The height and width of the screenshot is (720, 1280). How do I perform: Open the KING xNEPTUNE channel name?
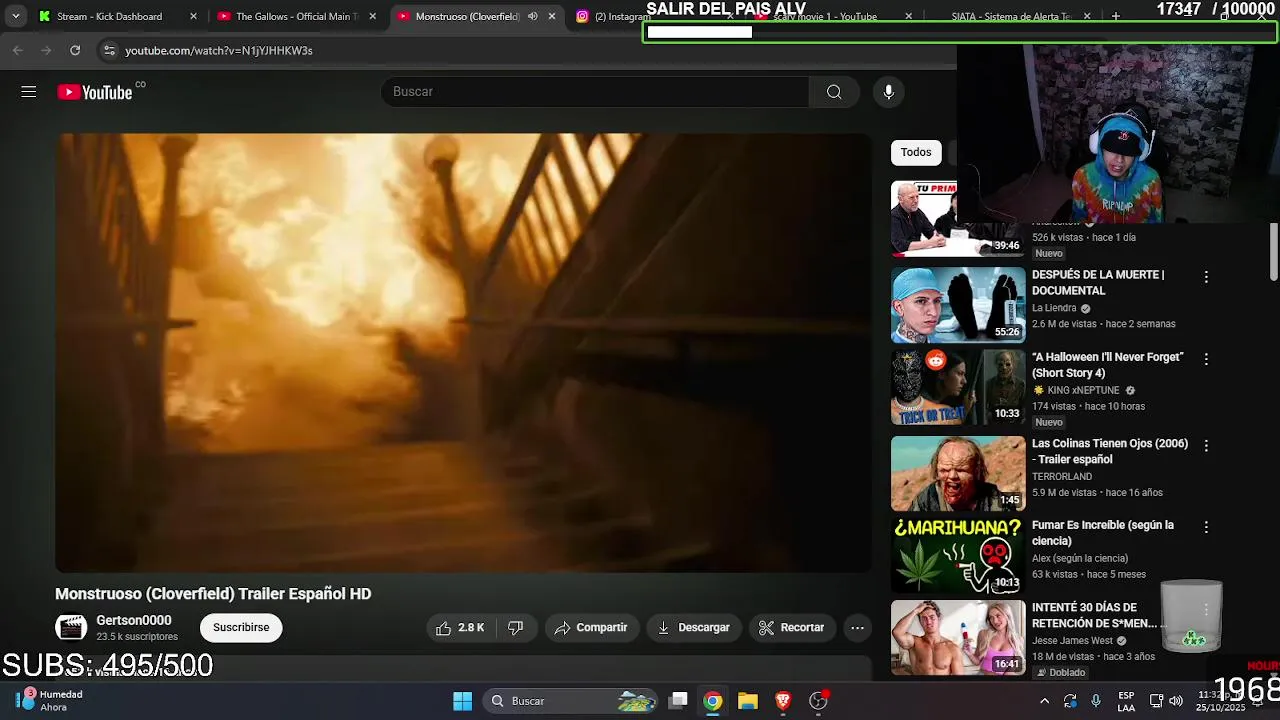pyautogui.click(x=1084, y=390)
